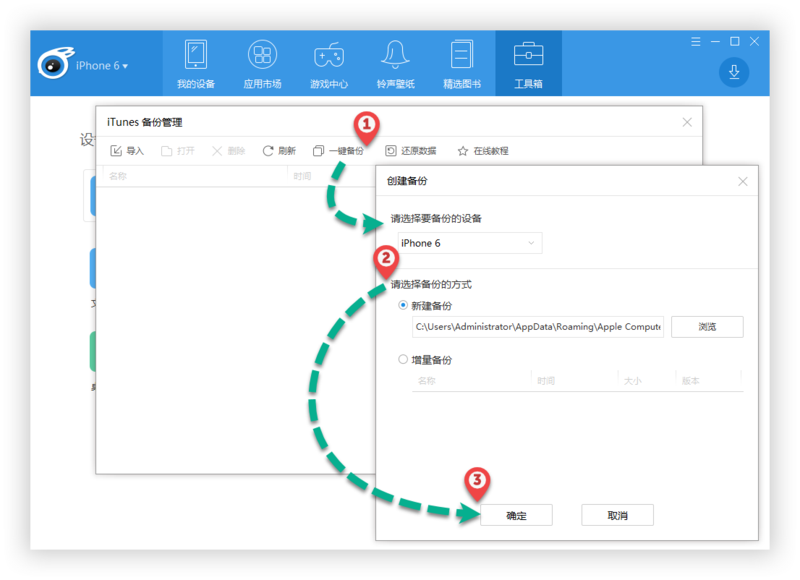The image size is (800, 580).
Task: Click 名称 column in incremental backup table
Action: pyautogui.click(x=427, y=381)
